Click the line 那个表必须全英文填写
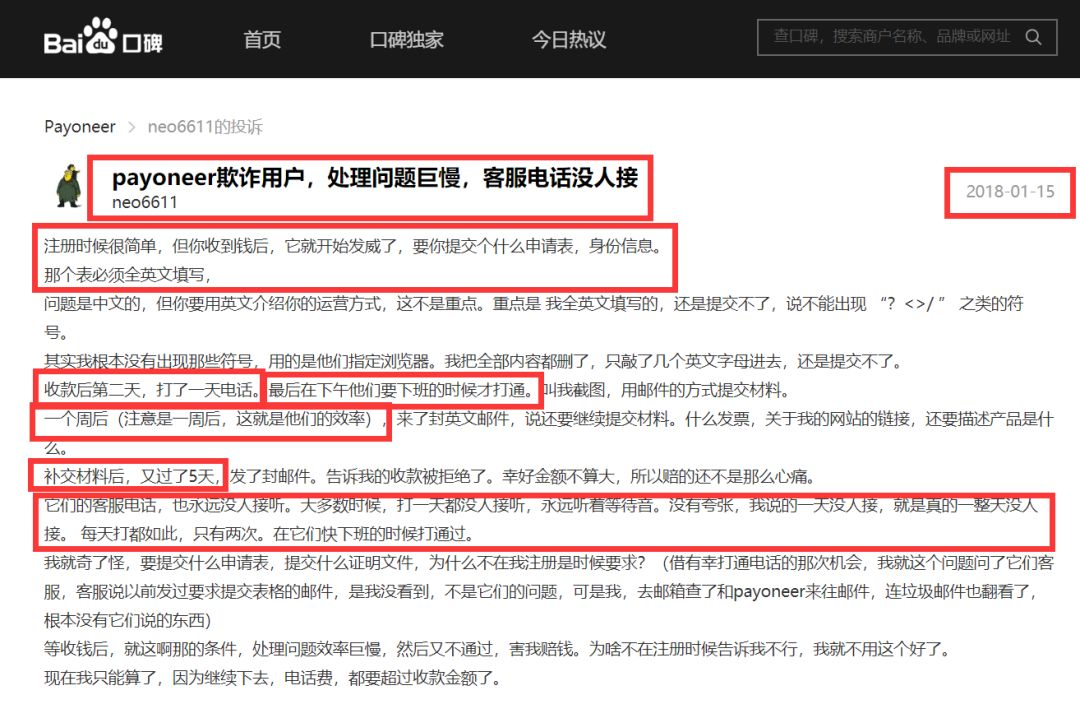Screen dimensions: 1080x718 click(128, 275)
